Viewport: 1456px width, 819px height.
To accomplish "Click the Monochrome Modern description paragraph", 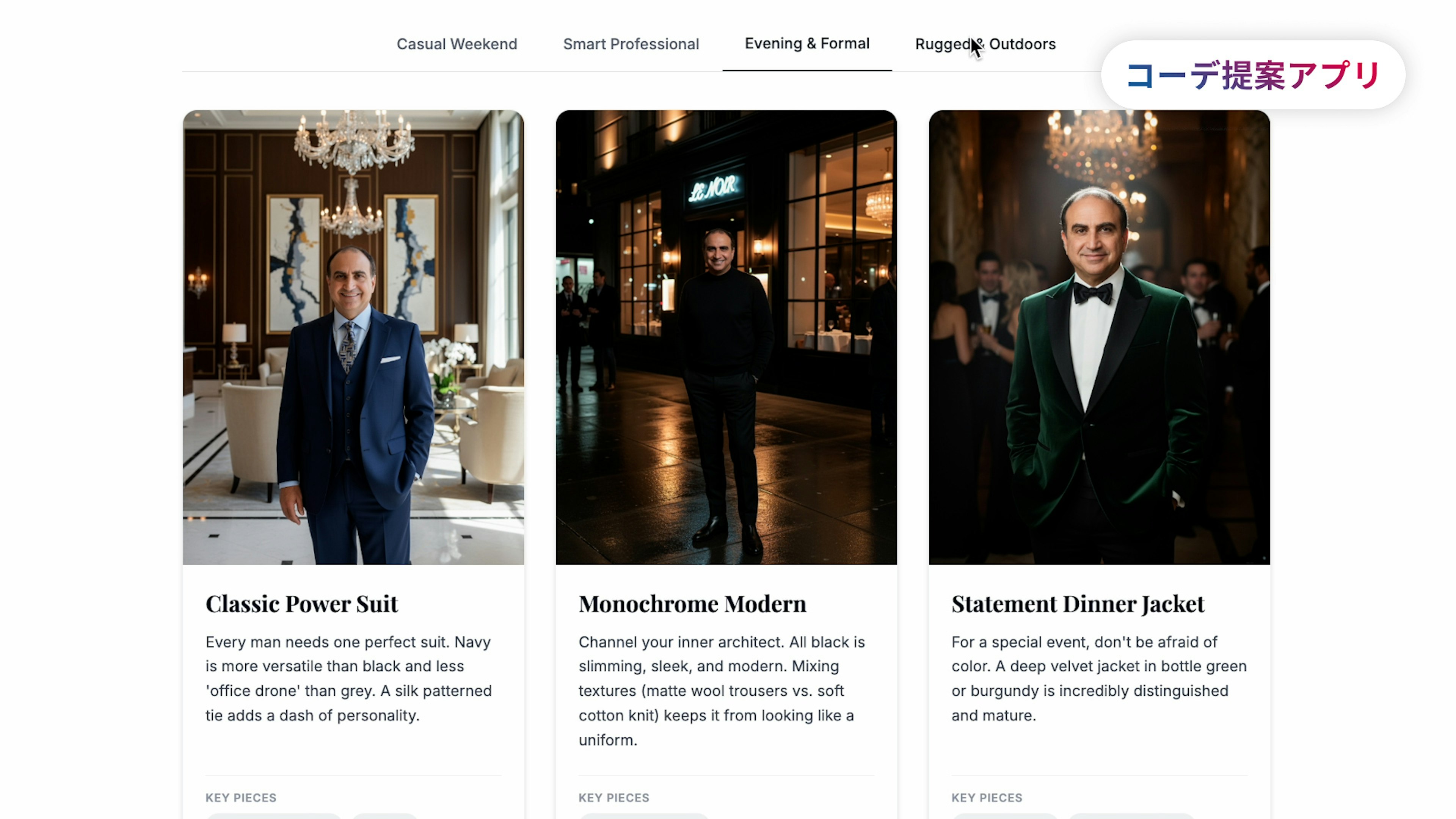I will (721, 691).
